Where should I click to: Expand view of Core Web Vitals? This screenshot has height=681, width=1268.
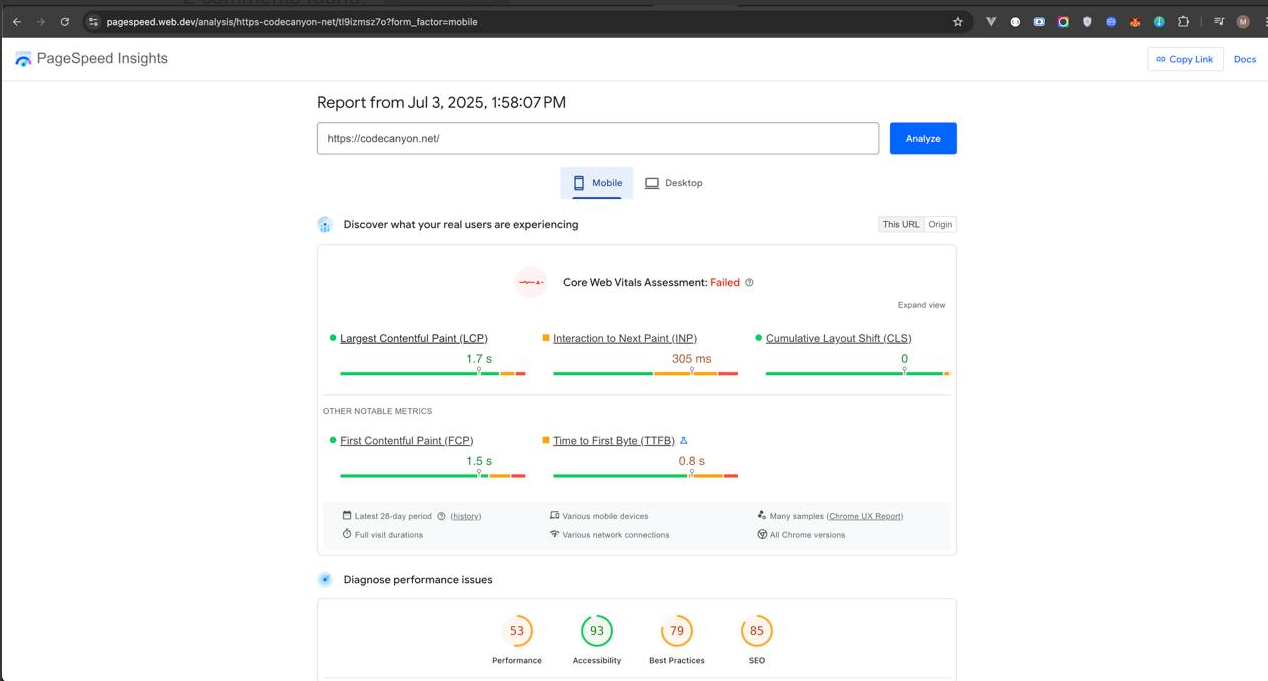coord(921,305)
